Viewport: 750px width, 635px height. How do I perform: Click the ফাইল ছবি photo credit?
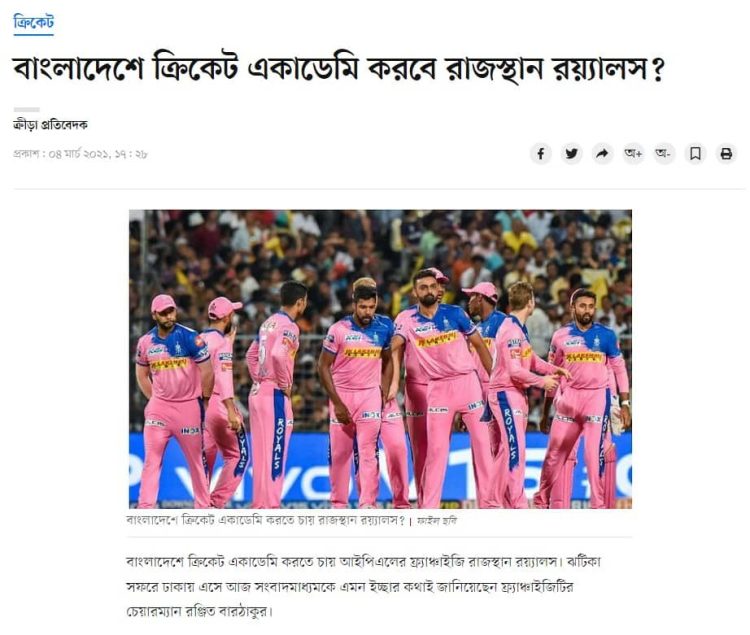coord(437,521)
